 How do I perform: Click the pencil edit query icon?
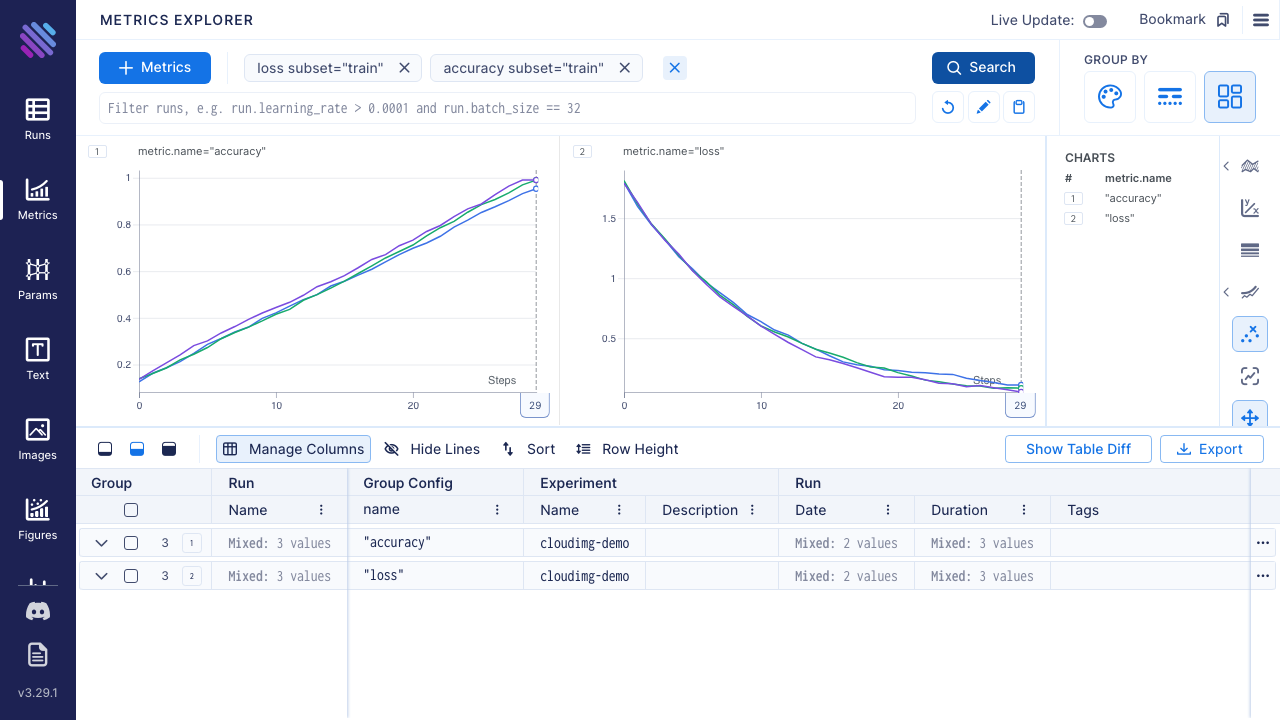[984, 108]
